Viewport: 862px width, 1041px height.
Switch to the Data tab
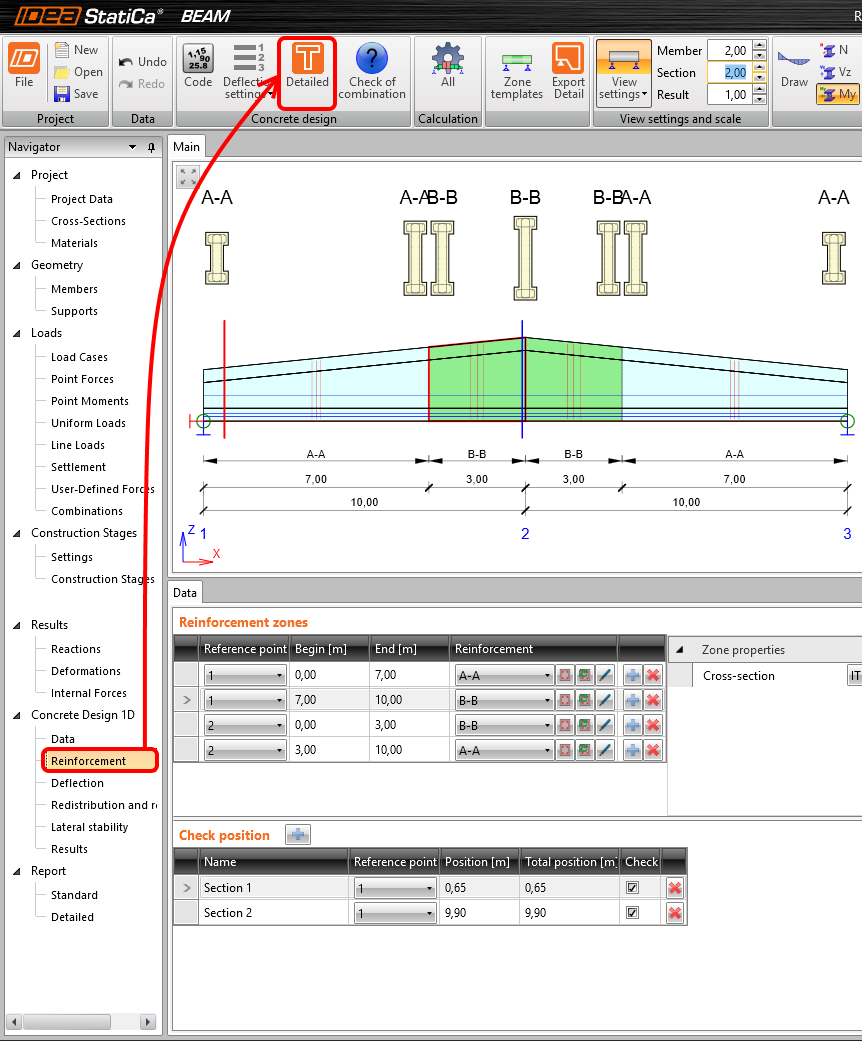tap(185, 593)
